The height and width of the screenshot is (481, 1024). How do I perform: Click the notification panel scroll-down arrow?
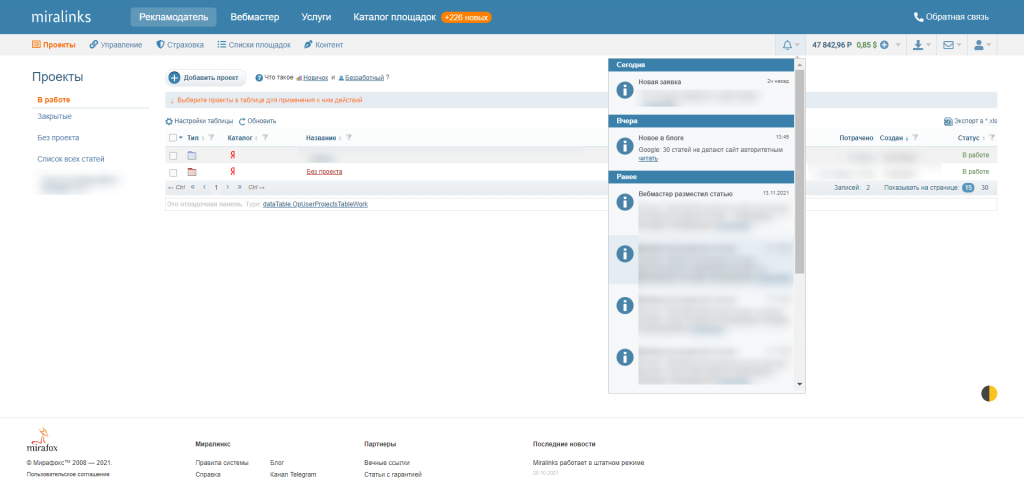pyautogui.click(x=799, y=384)
